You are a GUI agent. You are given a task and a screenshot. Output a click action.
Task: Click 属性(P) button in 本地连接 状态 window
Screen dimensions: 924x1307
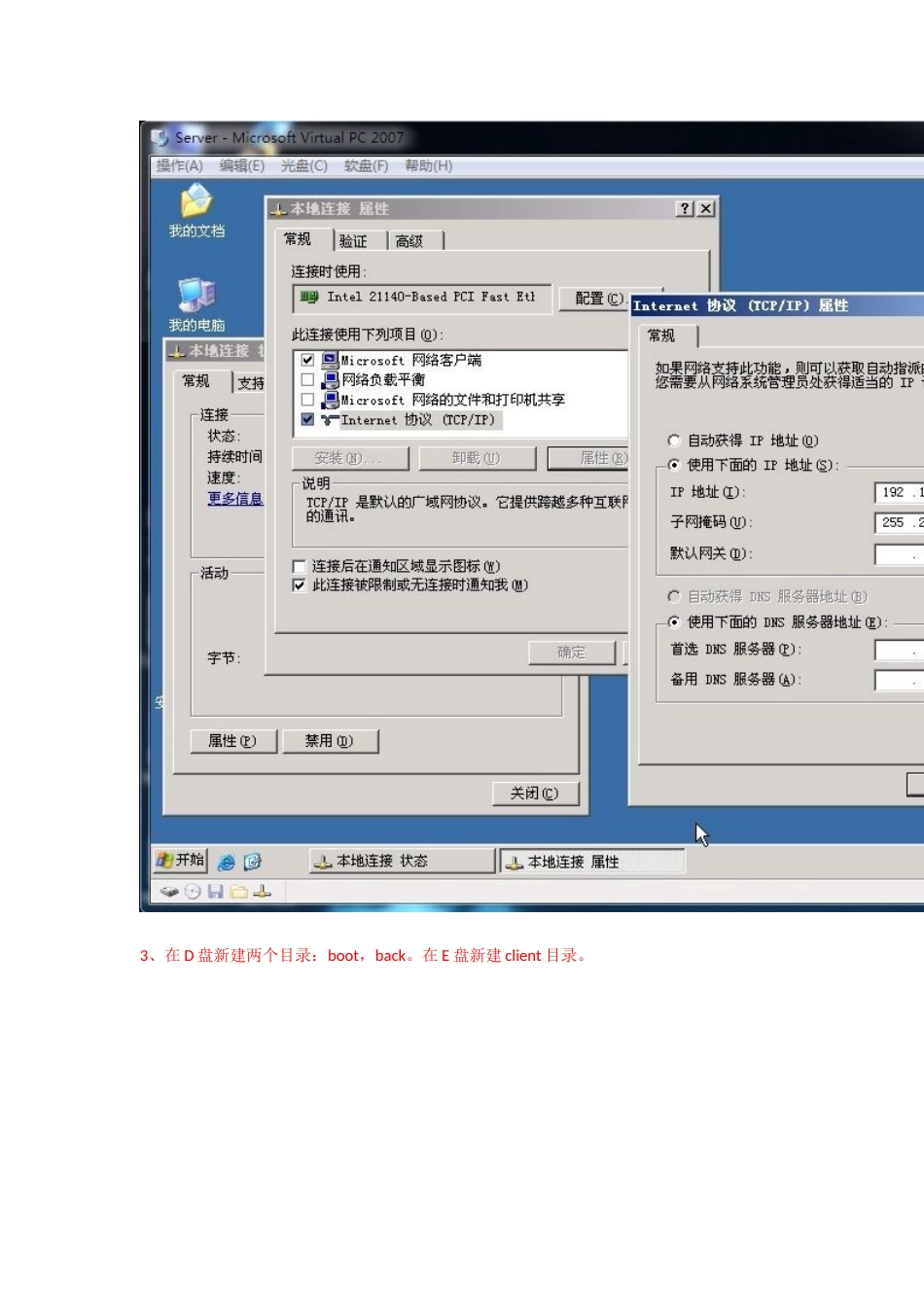point(233,741)
